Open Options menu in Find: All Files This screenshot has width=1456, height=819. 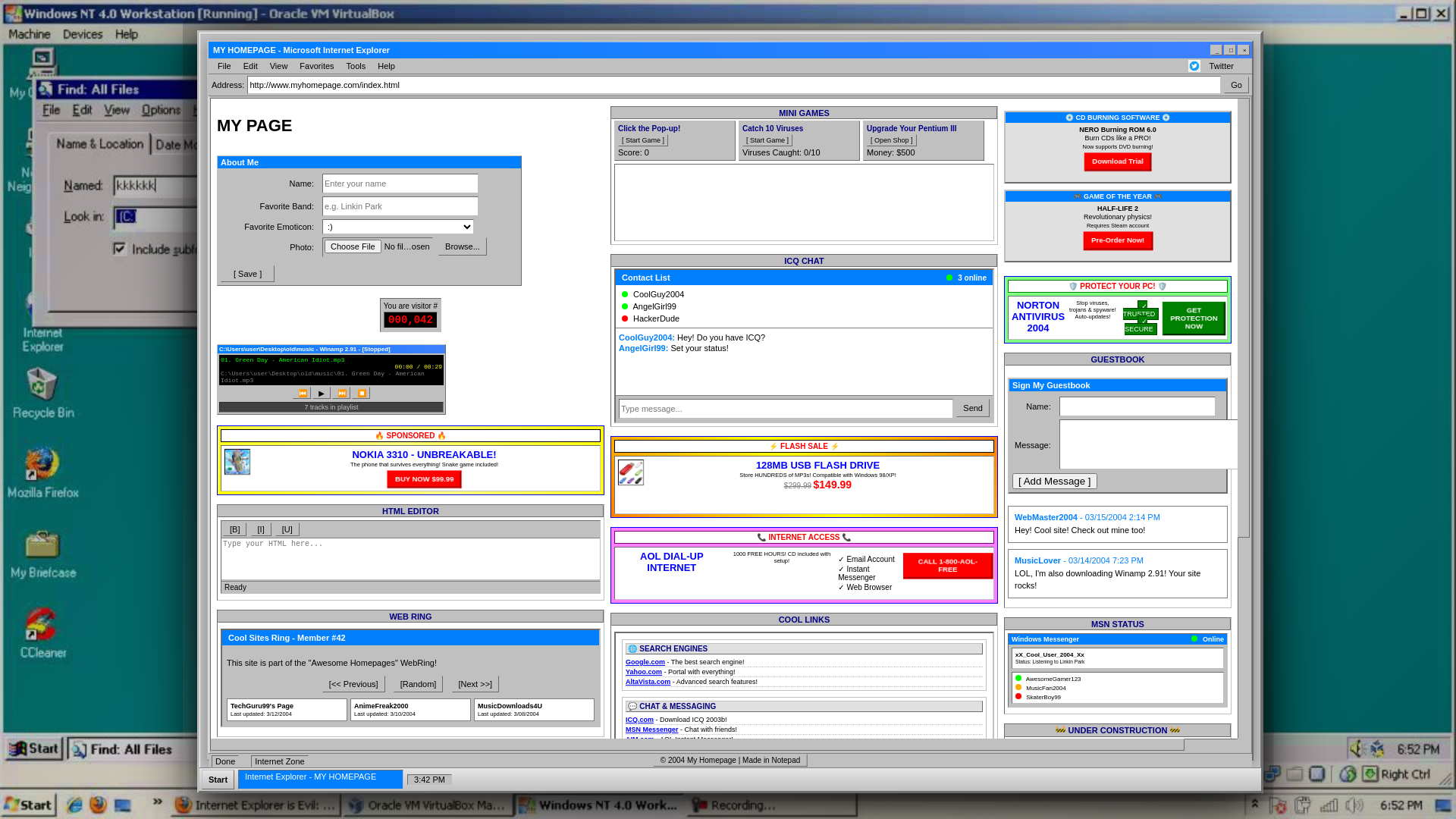click(x=161, y=110)
